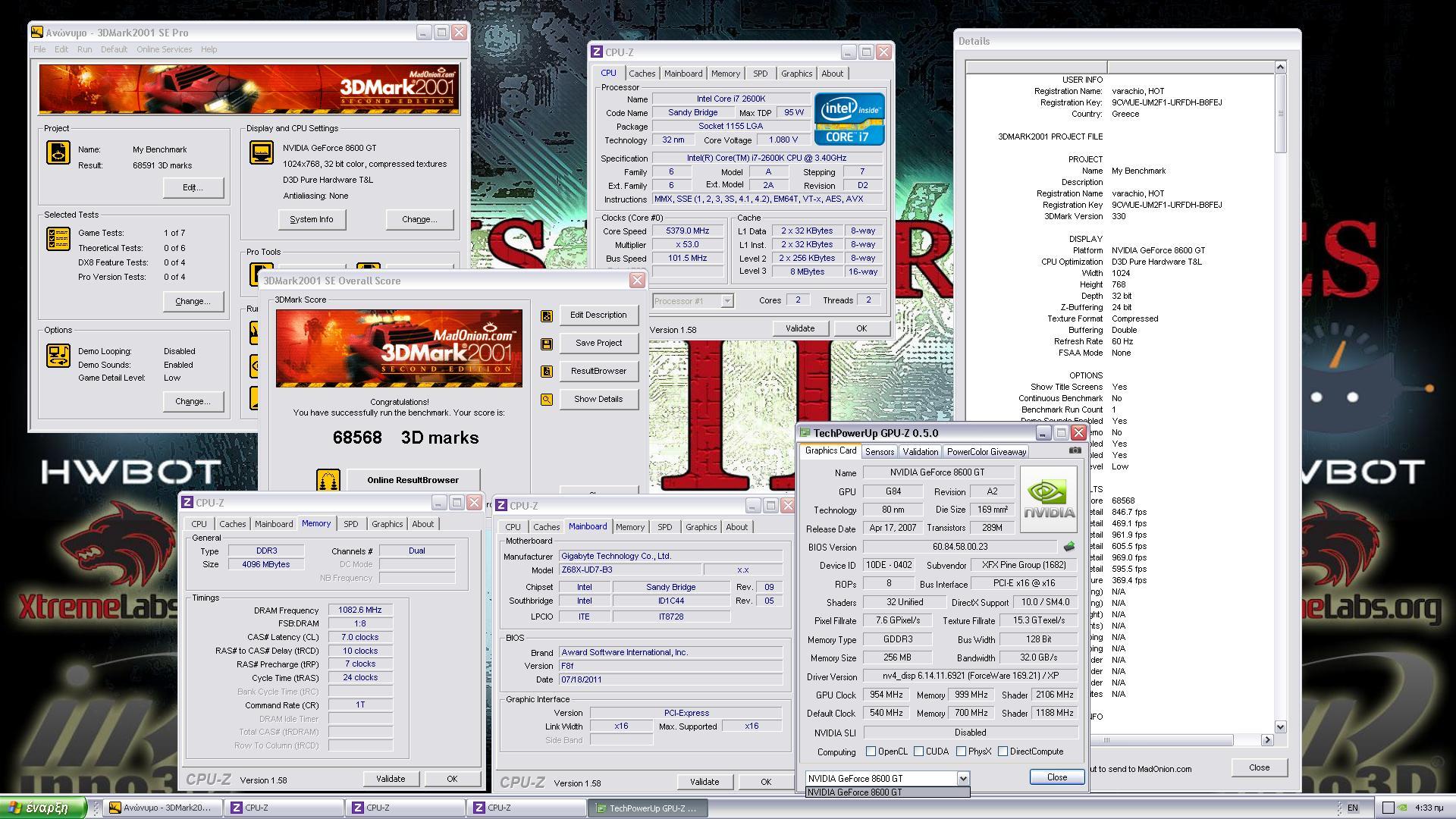Toggle the OpenCL checkbox in GPU-Z
Image resolution: width=1456 pixels, height=819 pixels.
pos(871,752)
